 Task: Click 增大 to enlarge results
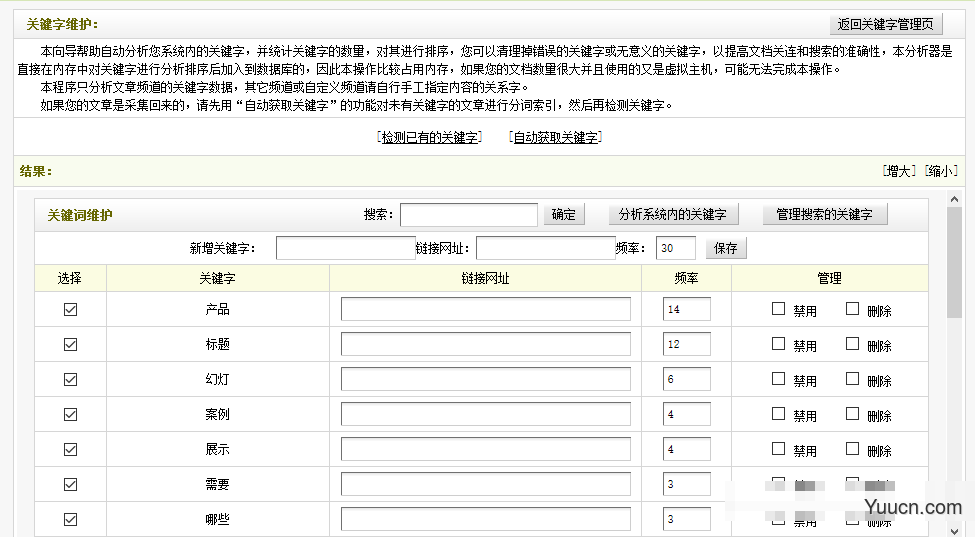(x=899, y=171)
